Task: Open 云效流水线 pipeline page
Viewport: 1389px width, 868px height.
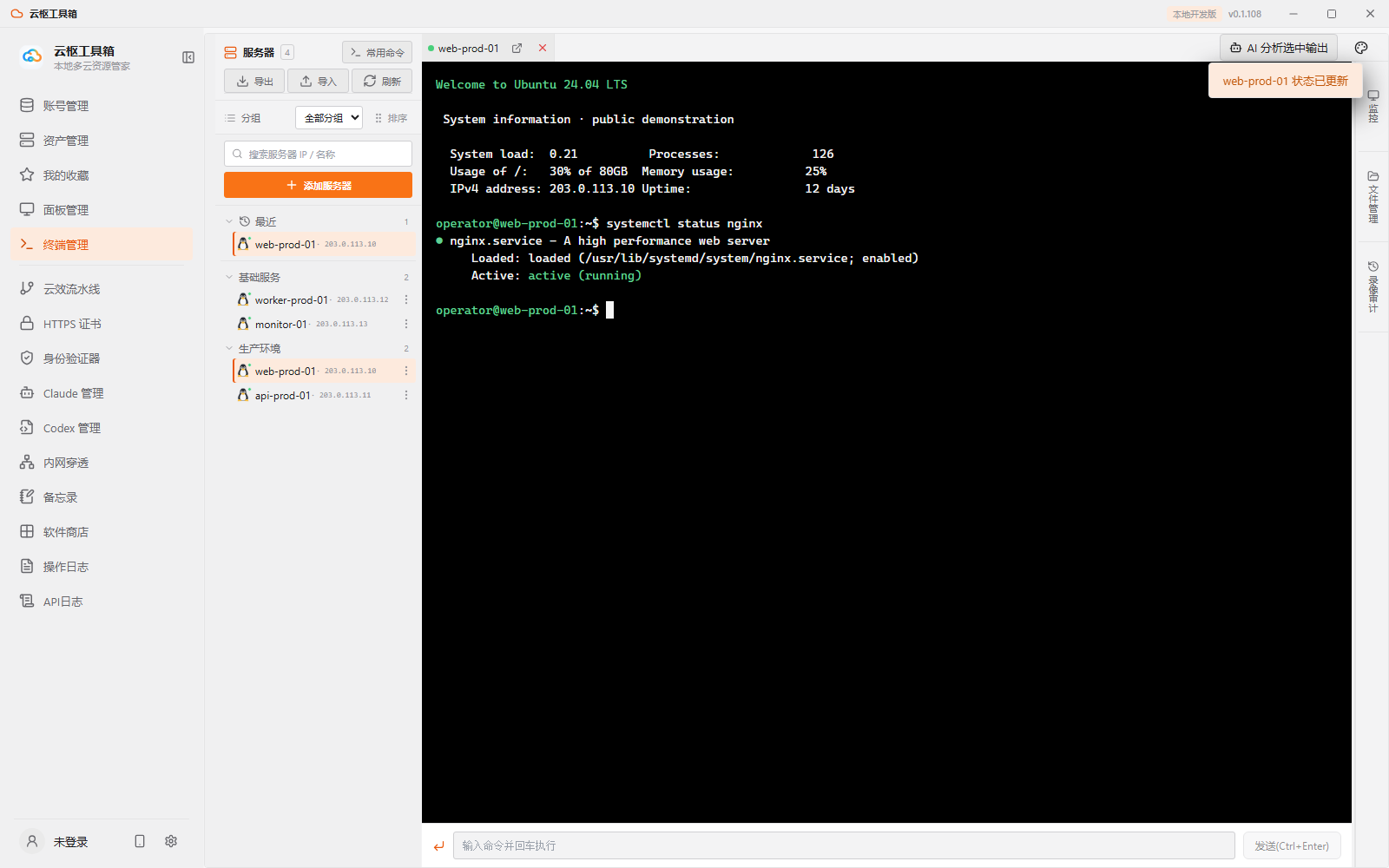Action: tap(102, 289)
